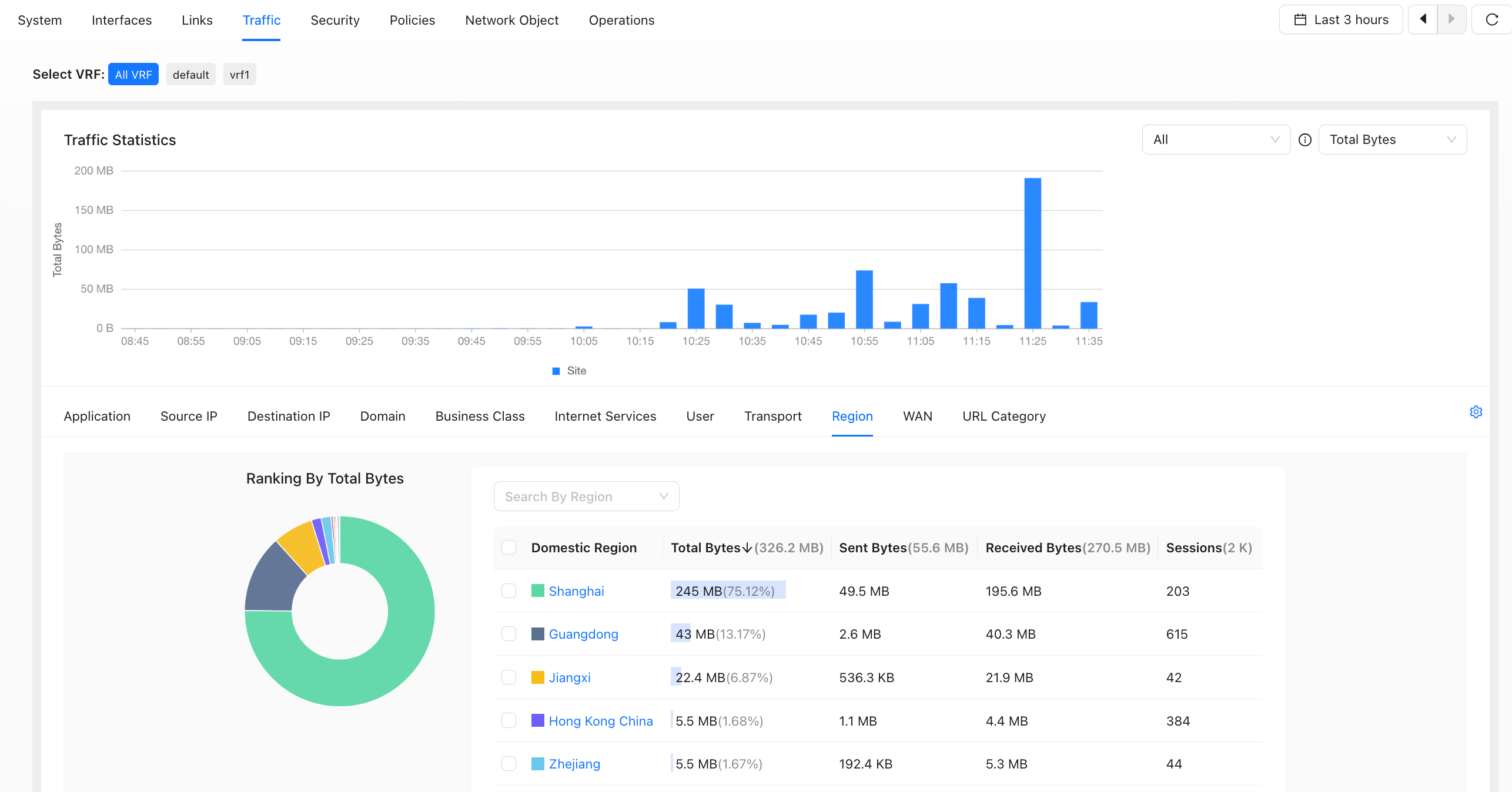Toggle the Site legend marker in the chart
The width and height of the screenshot is (1512, 792).
[x=556, y=371]
